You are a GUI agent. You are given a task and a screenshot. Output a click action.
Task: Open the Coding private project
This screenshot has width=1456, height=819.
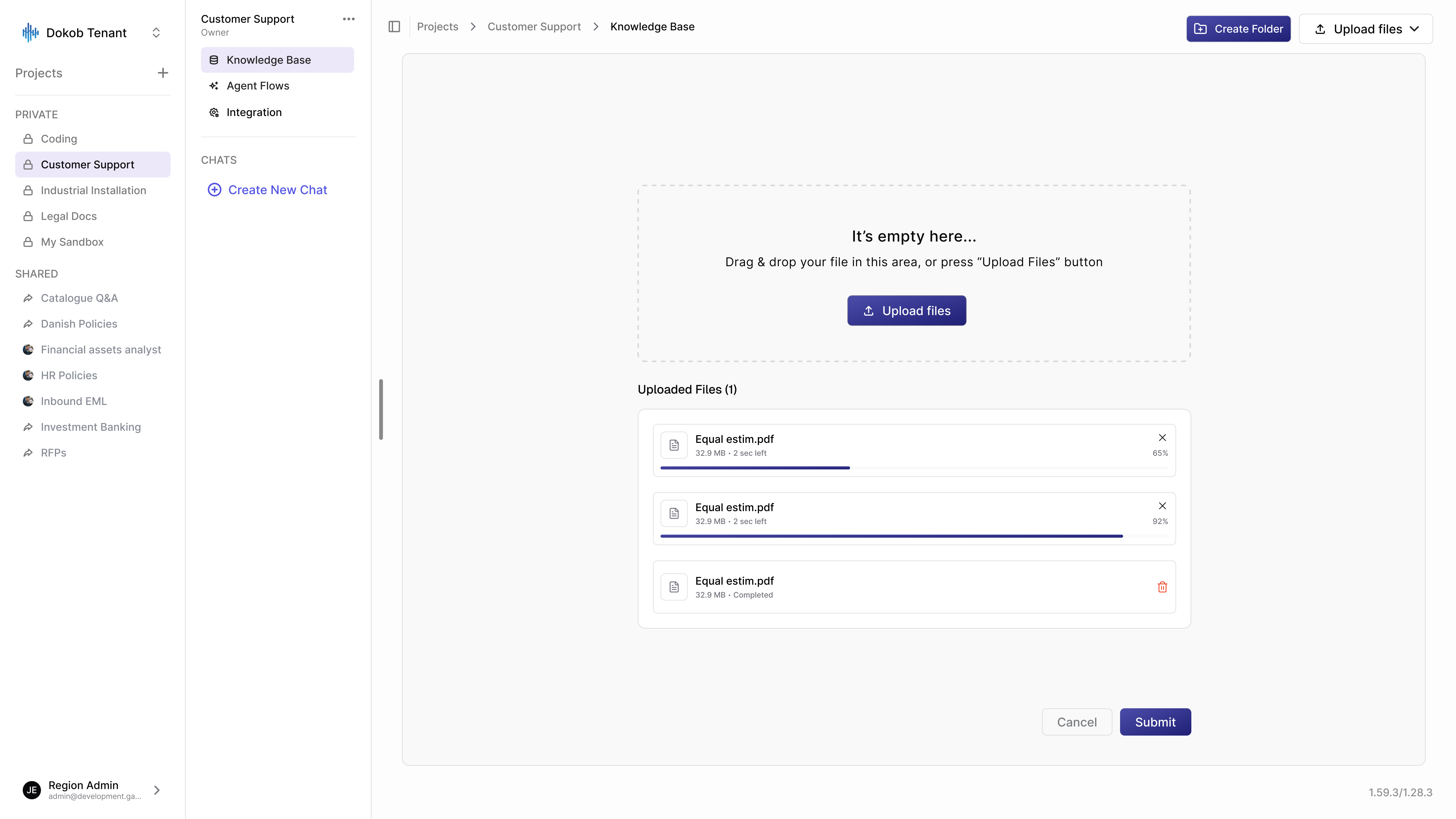pyautogui.click(x=93, y=139)
